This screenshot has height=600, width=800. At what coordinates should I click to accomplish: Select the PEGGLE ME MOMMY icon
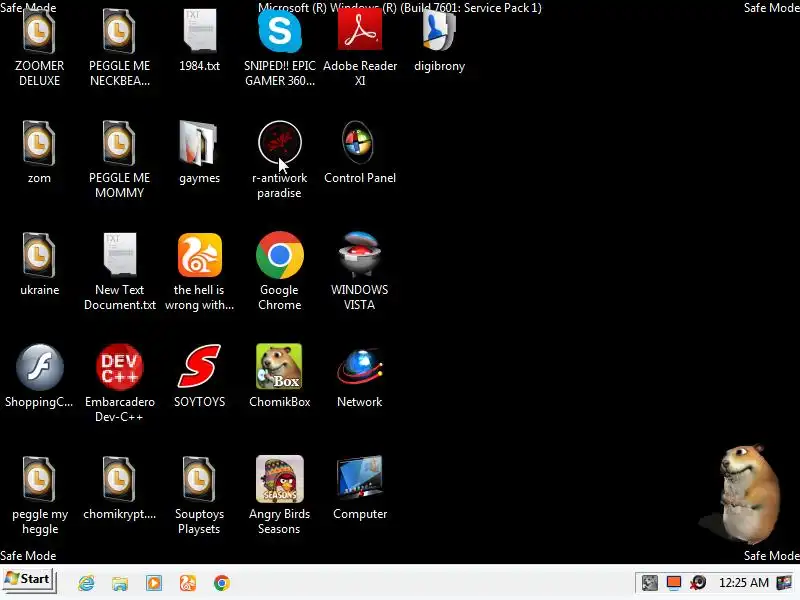[119, 143]
